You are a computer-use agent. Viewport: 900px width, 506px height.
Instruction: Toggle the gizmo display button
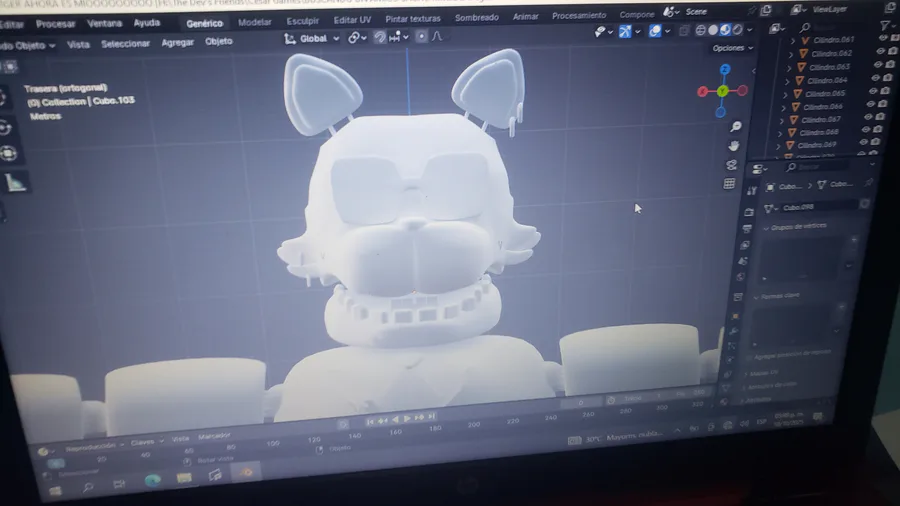coord(625,32)
